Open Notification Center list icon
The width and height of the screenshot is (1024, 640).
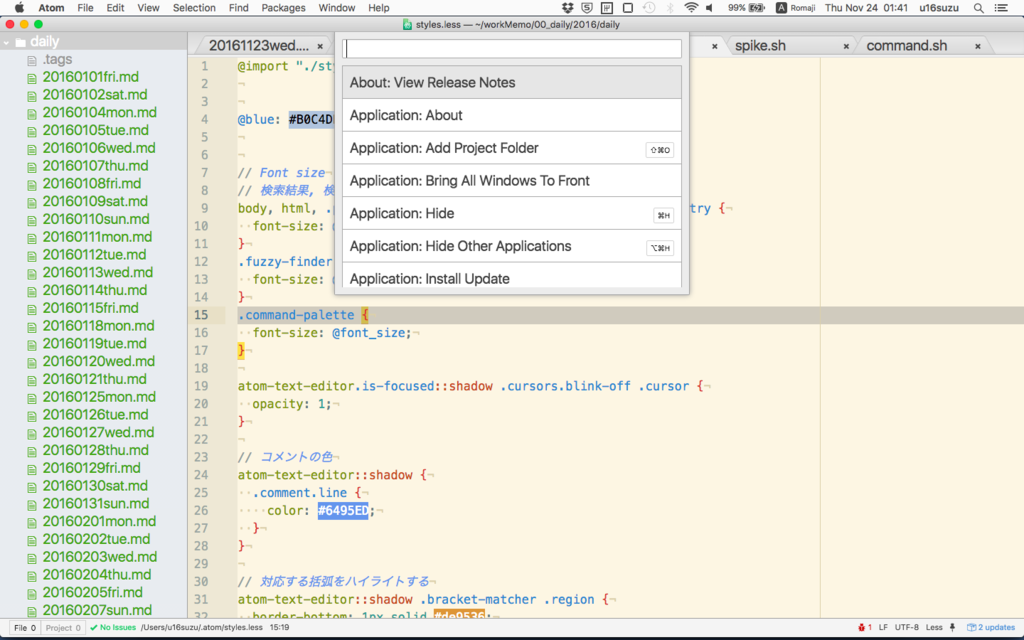(x=1000, y=8)
